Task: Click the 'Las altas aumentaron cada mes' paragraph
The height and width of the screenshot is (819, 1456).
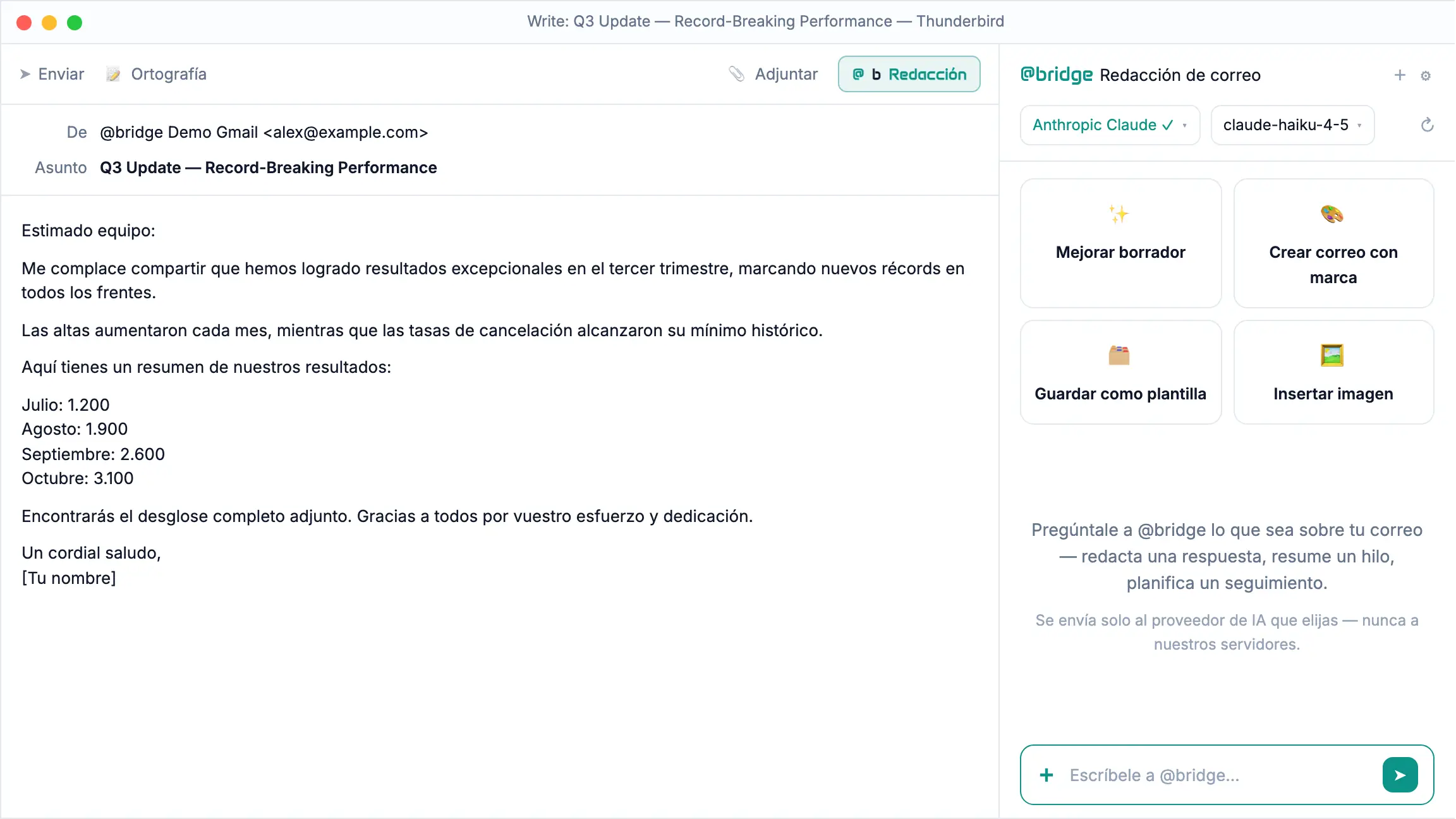Action: 422,331
